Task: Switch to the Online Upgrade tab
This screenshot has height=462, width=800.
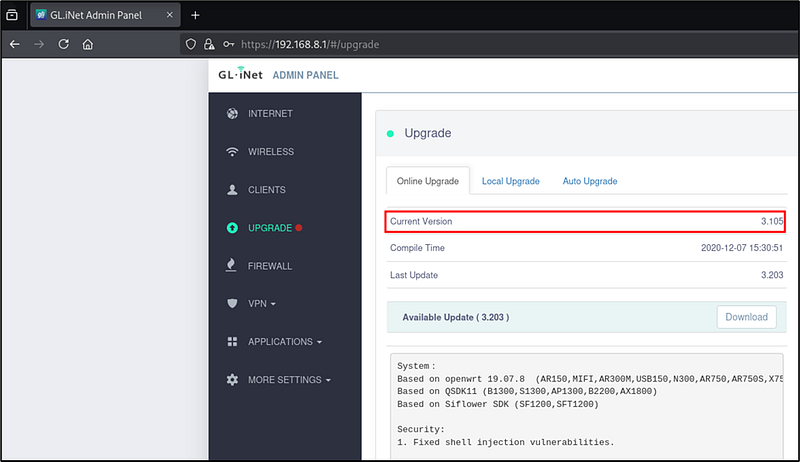Action: [x=428, y=181]
